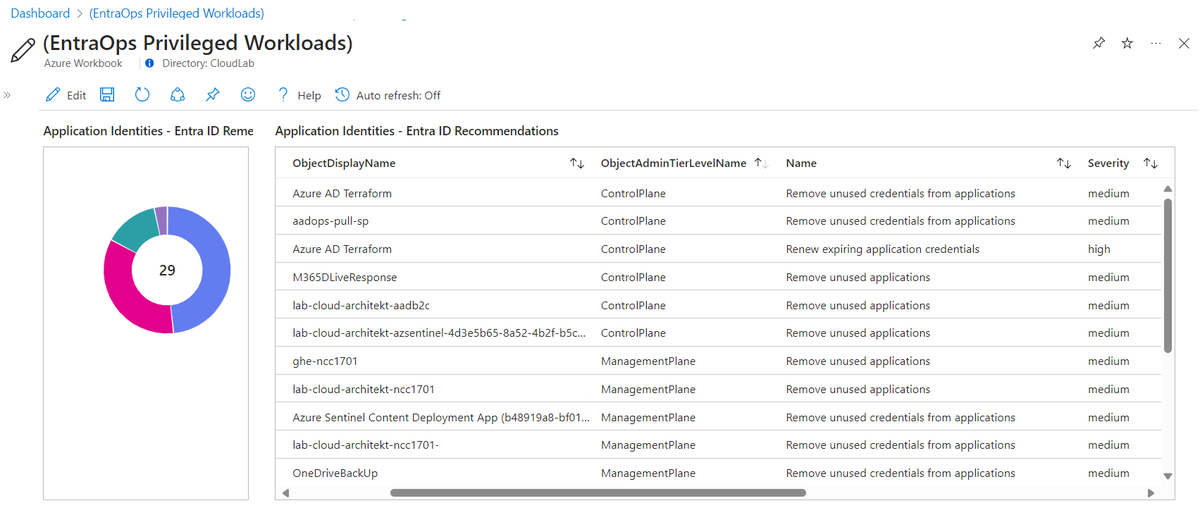Pin workbook using the toolbar pin icon
The width and height of the screenshot is (1200, 515).
pos(212,95)
